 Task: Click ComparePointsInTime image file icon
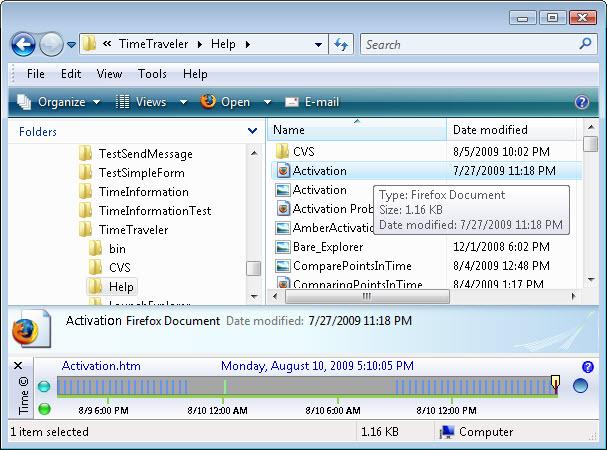click(x=283, y=266)
